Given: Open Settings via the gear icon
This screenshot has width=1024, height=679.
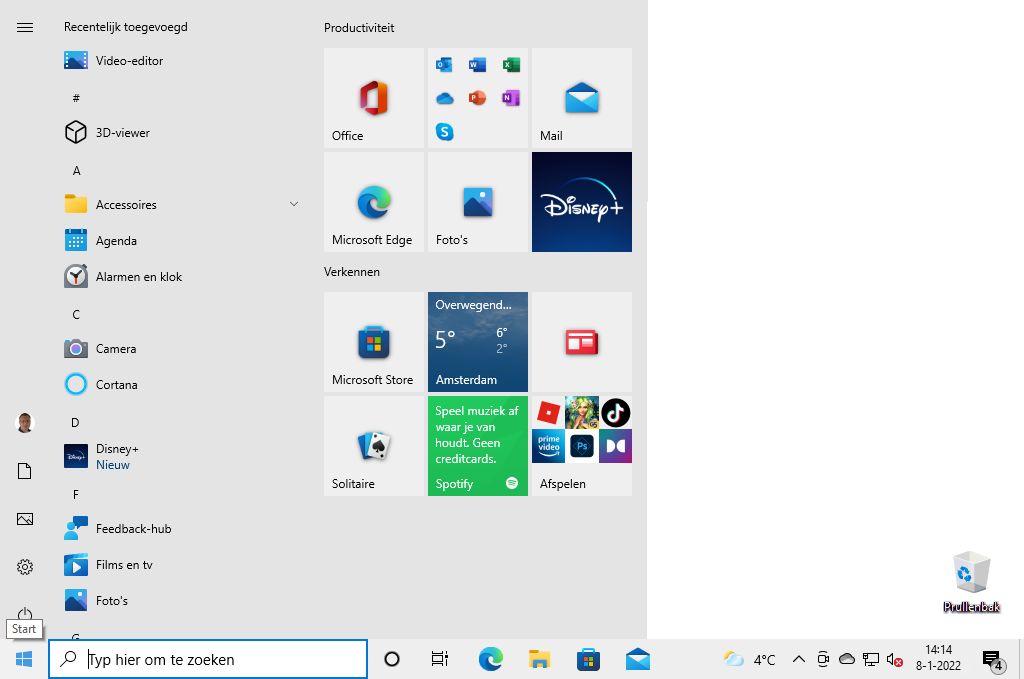Looking at the screenshot, I should pyautogui.click(x=25, y=567).
